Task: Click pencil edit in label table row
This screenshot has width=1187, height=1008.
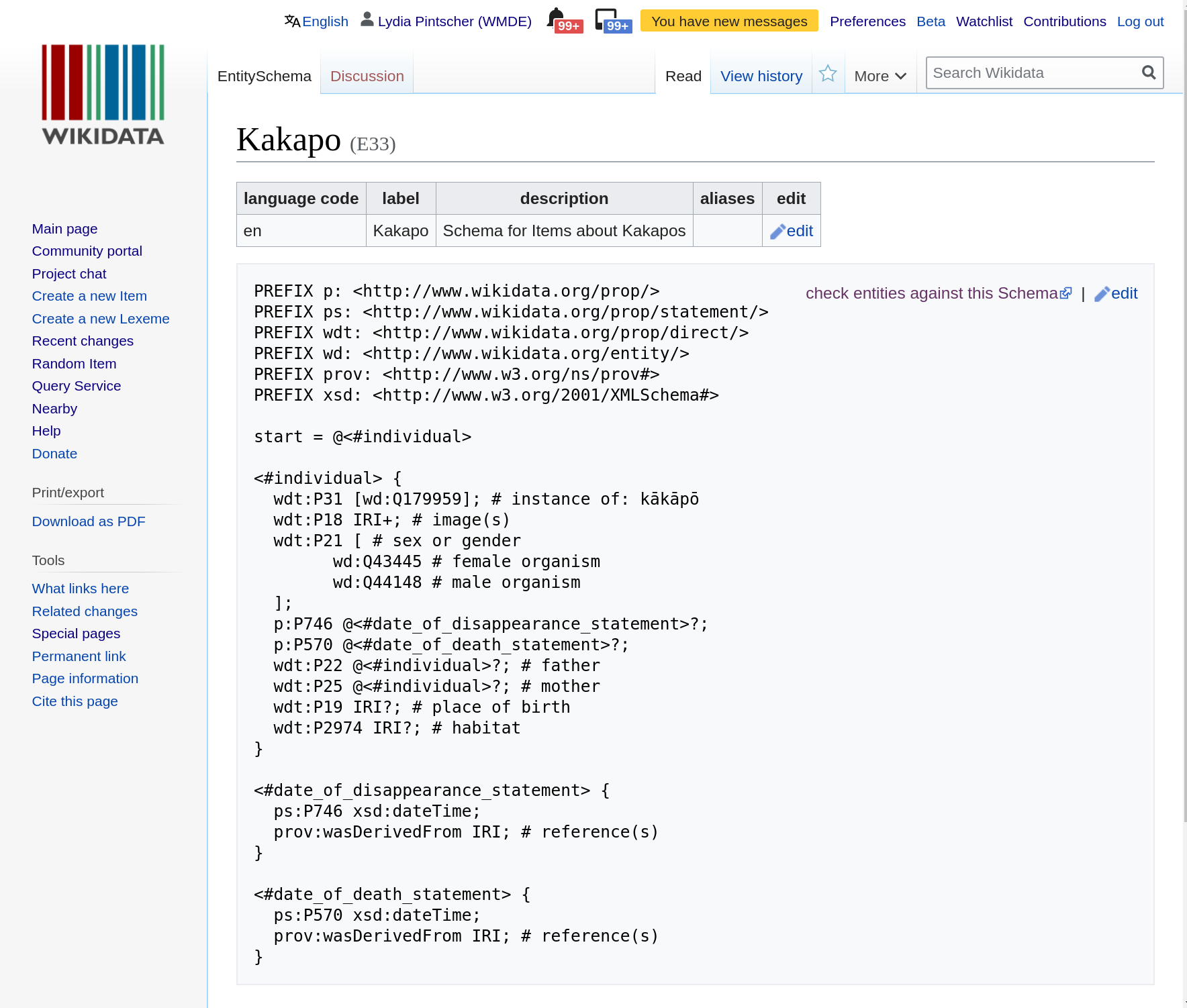Action: click(792, 231)
